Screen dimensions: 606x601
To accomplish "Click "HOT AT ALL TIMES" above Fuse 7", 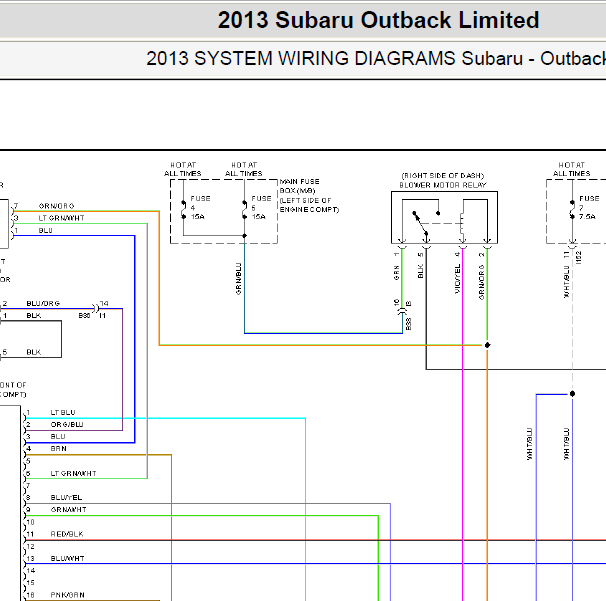I will coord(572,169).
